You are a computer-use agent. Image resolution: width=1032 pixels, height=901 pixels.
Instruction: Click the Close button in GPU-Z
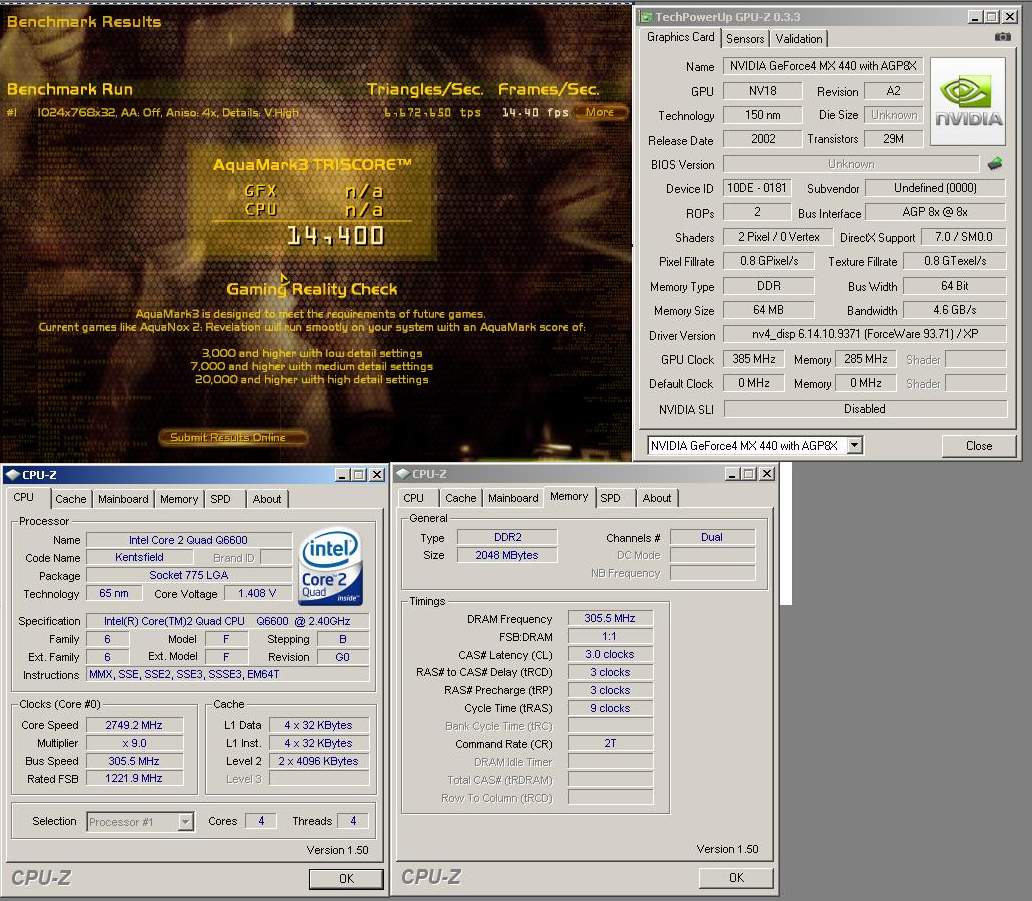(x=979, y=446)
